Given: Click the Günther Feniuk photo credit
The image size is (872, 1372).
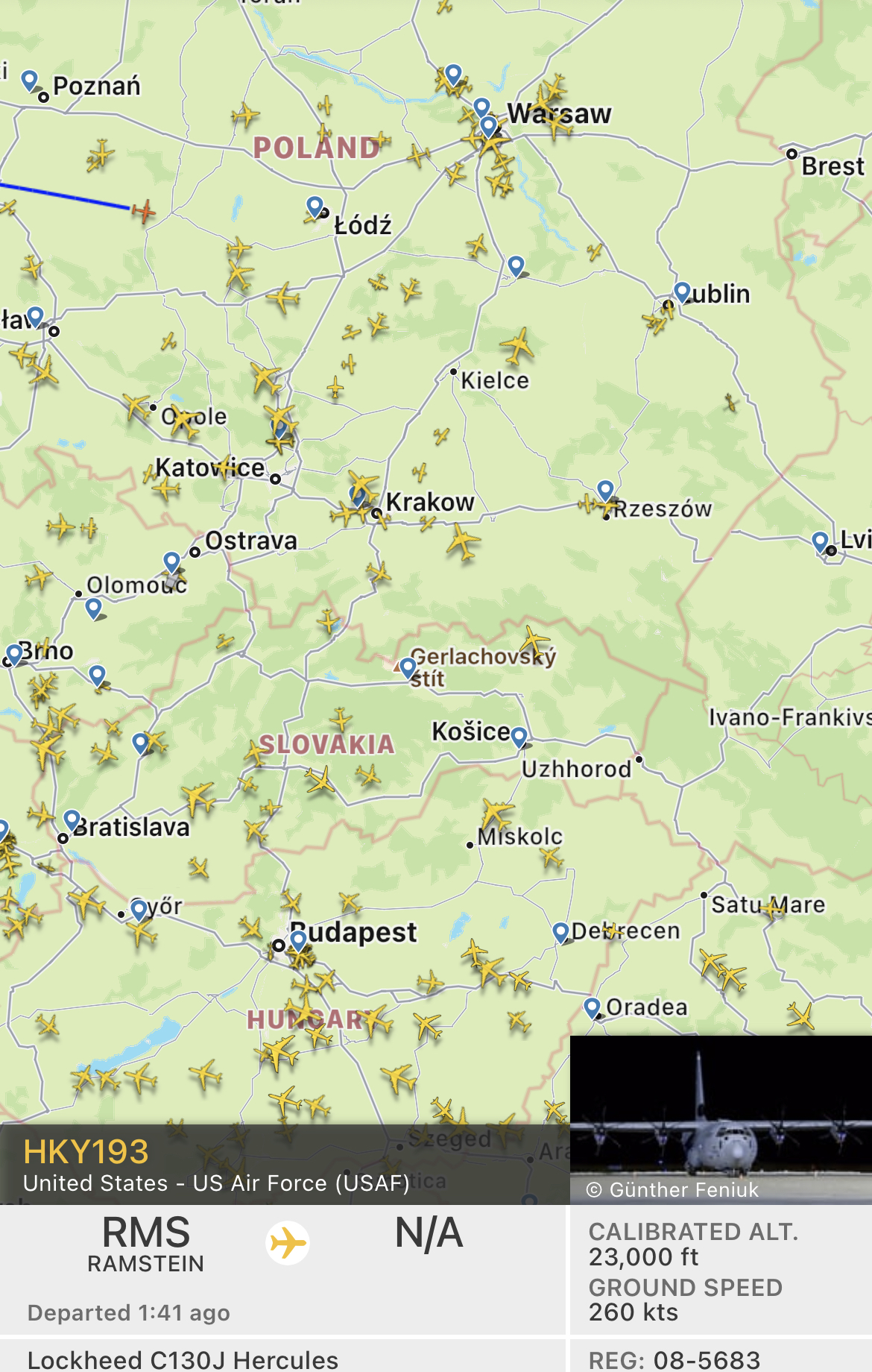Looking at the screenshot, I should 674,1190.
